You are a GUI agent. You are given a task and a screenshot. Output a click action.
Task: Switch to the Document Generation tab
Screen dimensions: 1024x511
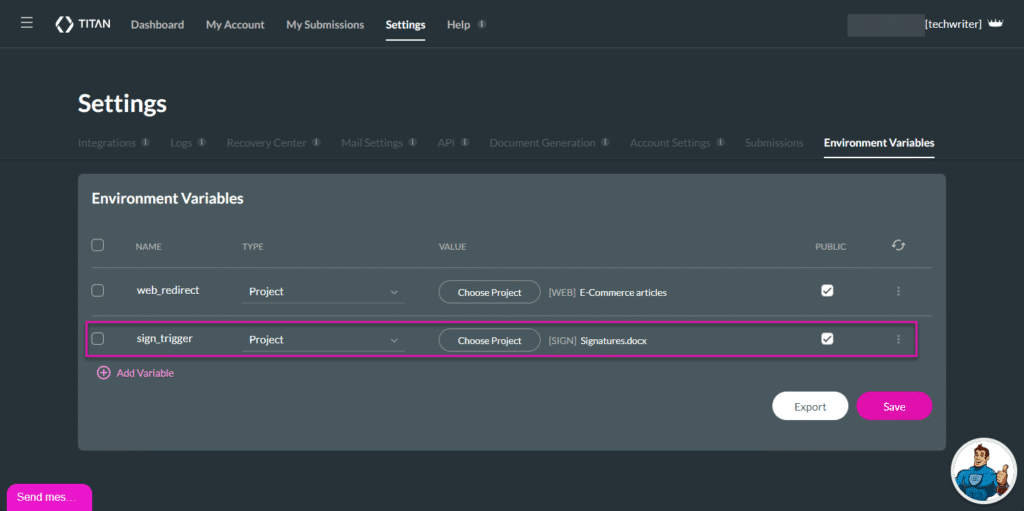tap(542, 143)
